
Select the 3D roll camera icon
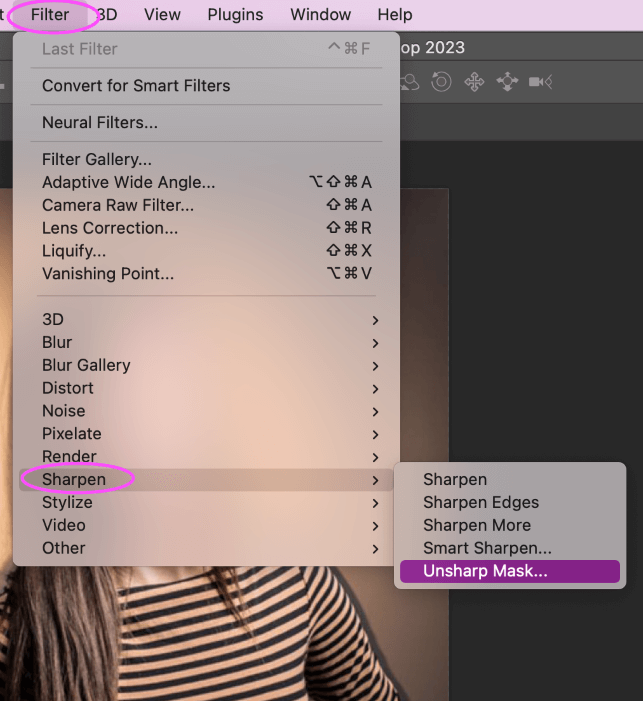(x=441, y=82)
